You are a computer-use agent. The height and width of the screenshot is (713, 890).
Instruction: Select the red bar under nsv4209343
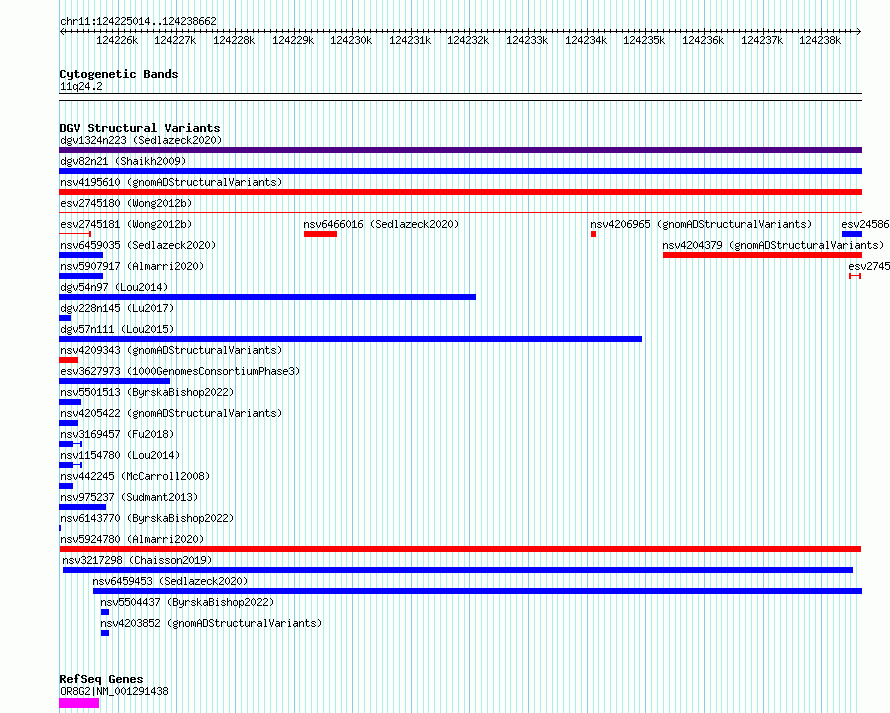click(68, 360)
